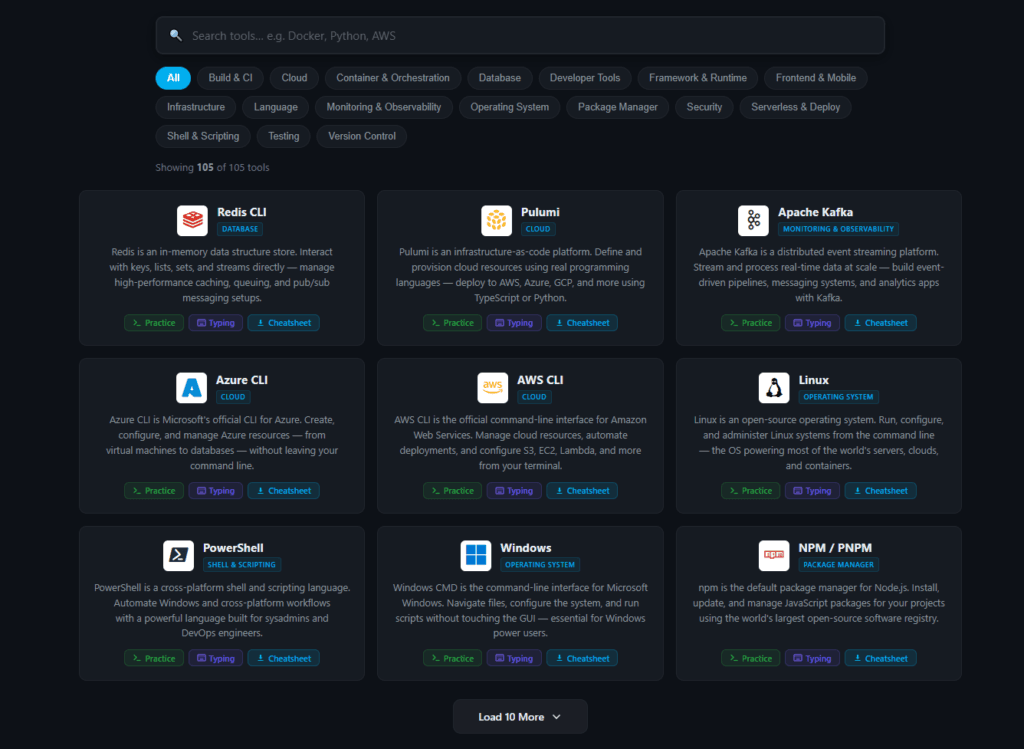This screenshot has width=1024, height=749.
Task: Click the Linux penguin icon
Action: (x=773, y=388)
